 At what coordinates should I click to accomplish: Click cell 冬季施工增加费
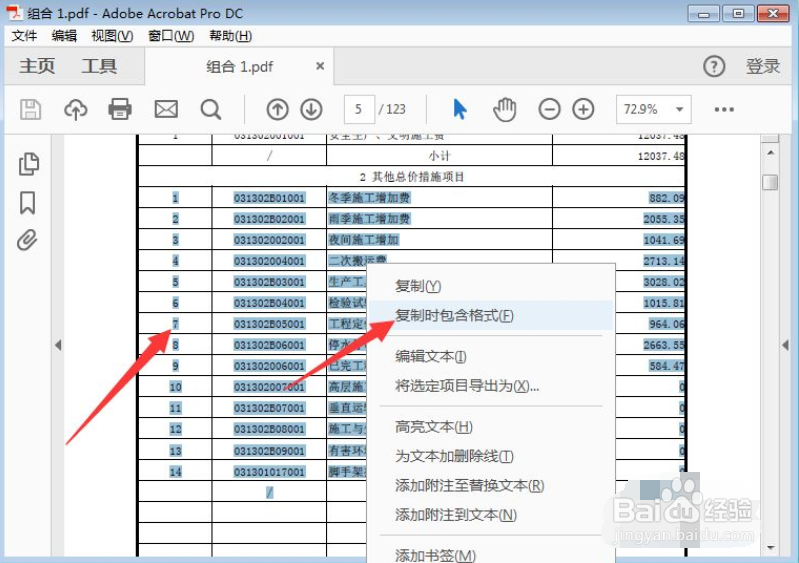[x=369, y=198]
